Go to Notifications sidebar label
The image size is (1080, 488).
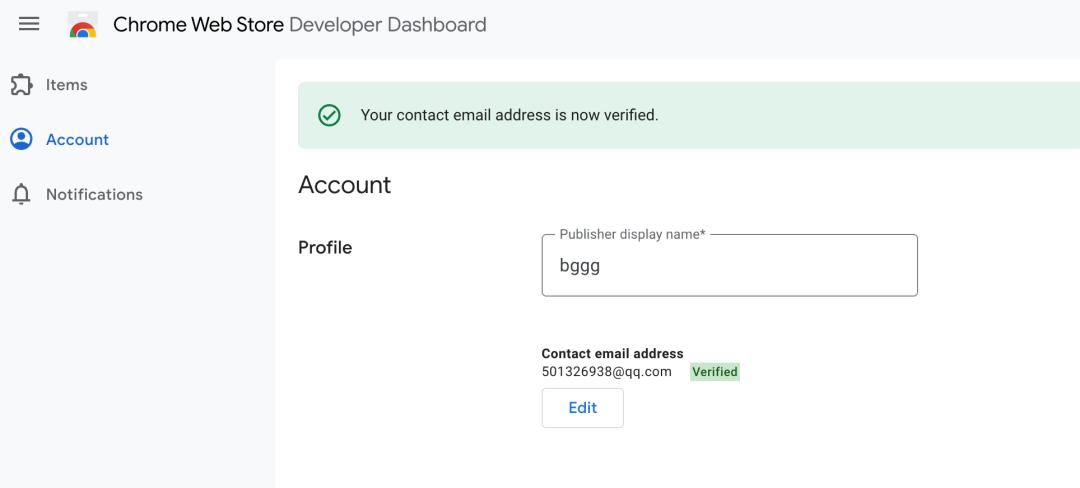94,194
